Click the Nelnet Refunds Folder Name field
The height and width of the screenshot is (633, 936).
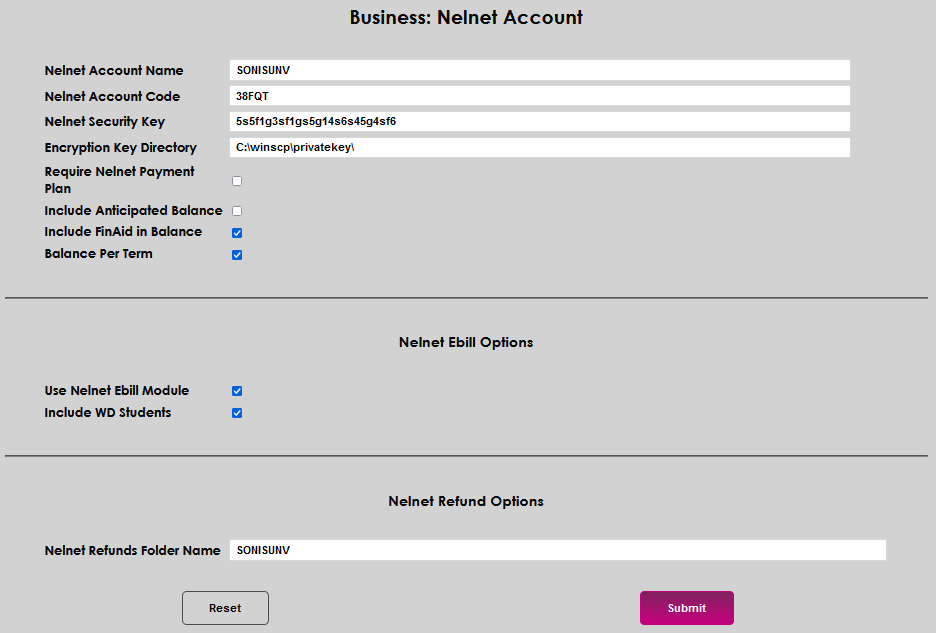(x=557, y=549)
